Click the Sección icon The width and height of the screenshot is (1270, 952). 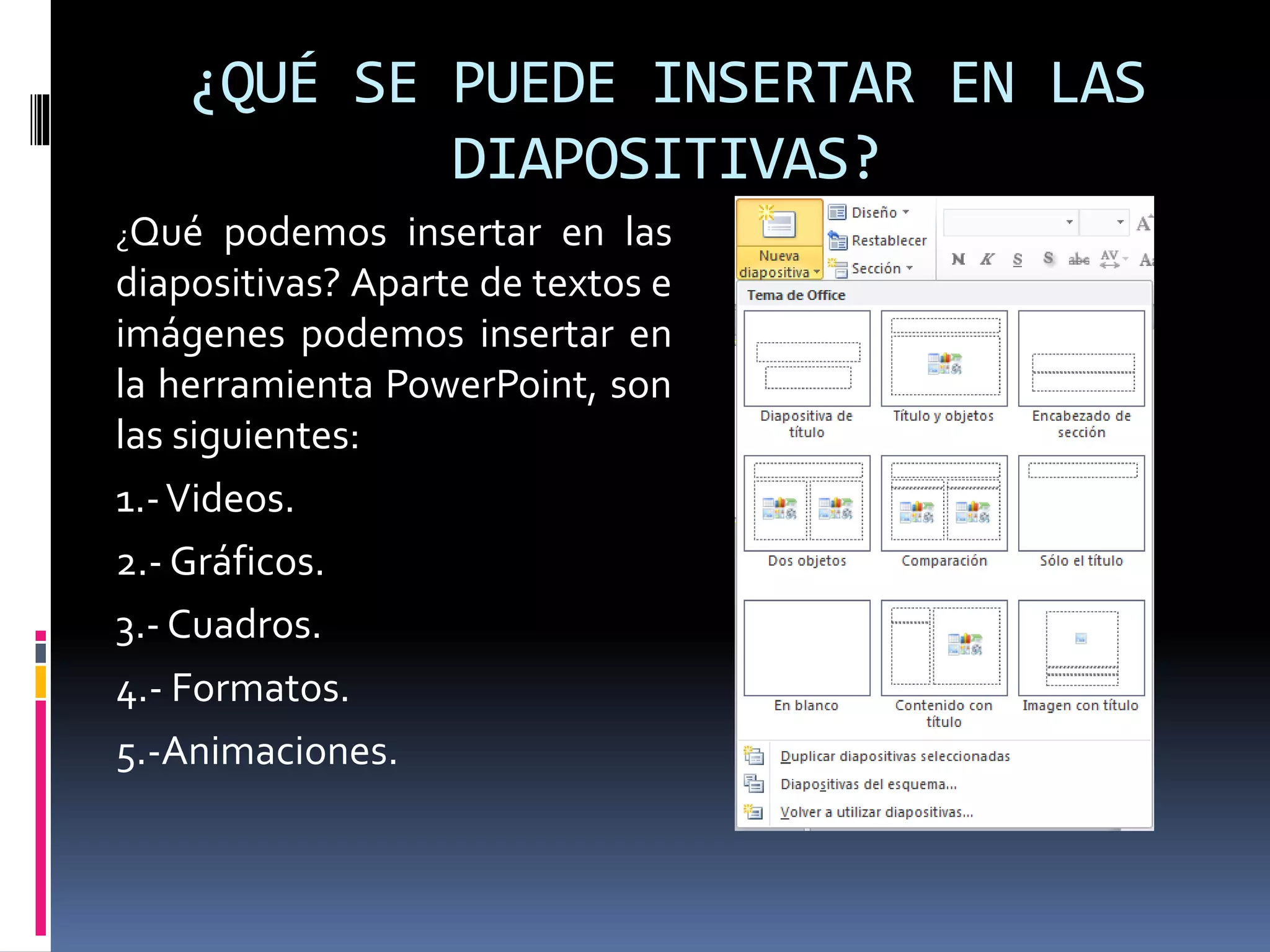pyautogui.click(x=837, y=268)
